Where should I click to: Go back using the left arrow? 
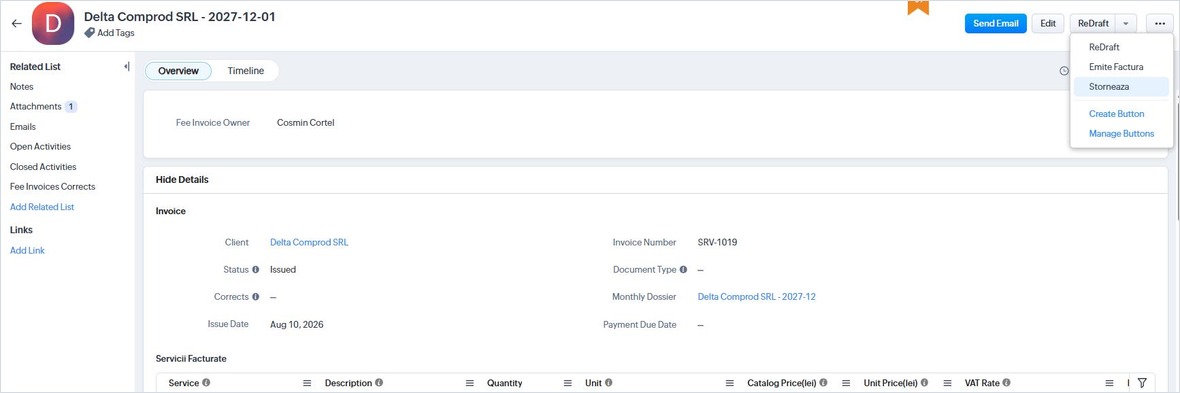click(x=17, y=23)
